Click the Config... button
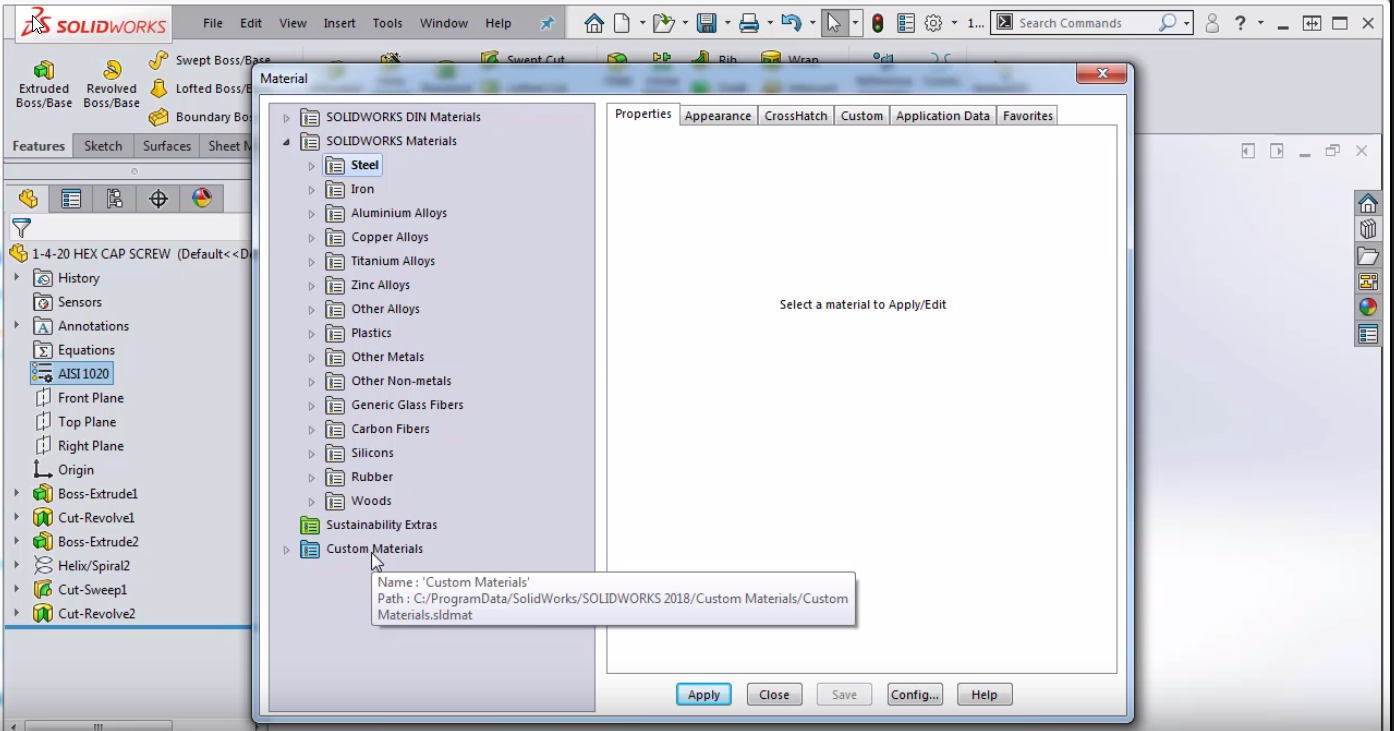1394x731 pixels. tap(915, 695)
